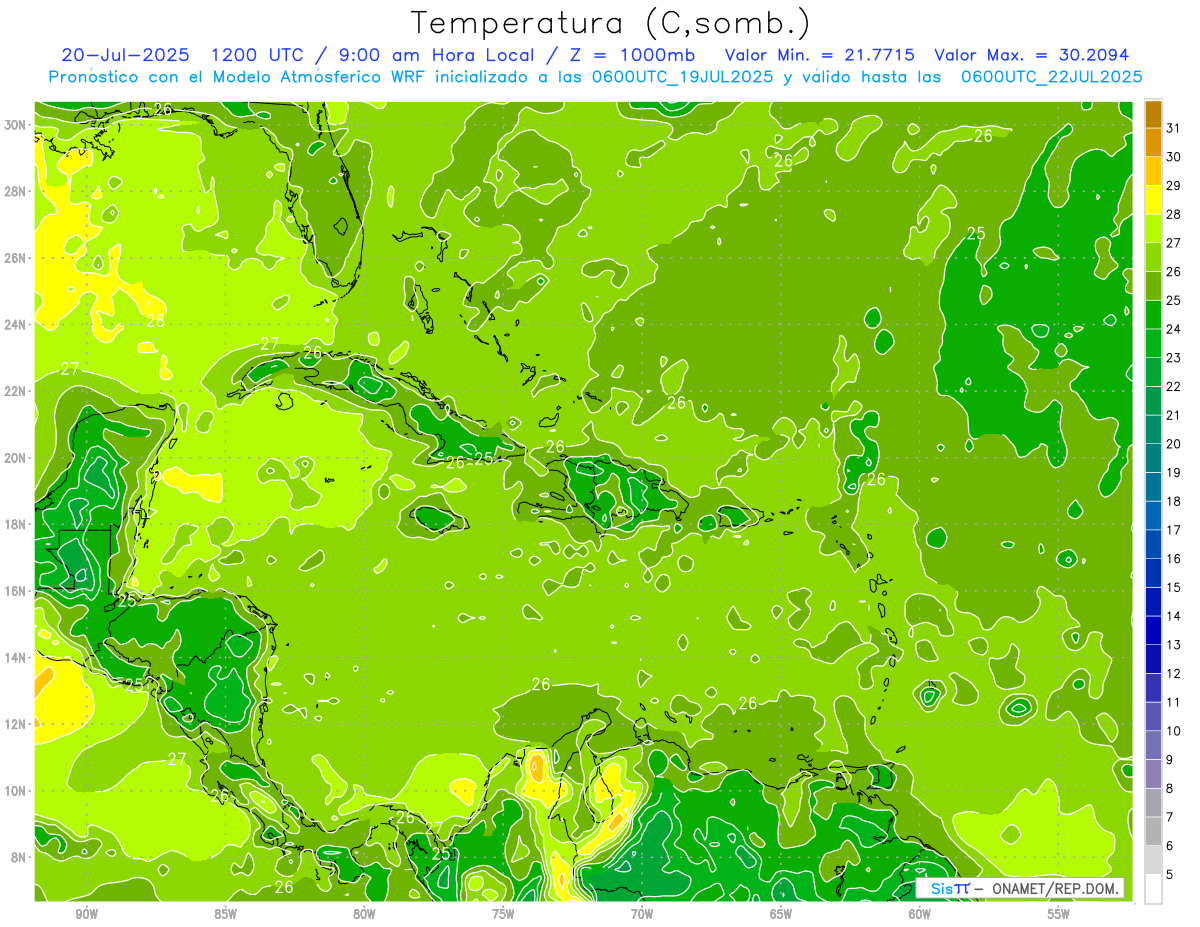Image resolution: width=1200 pixels, height=927 pixels.
Task: Click the legend value label 18
Action: tap(1174, 501)
